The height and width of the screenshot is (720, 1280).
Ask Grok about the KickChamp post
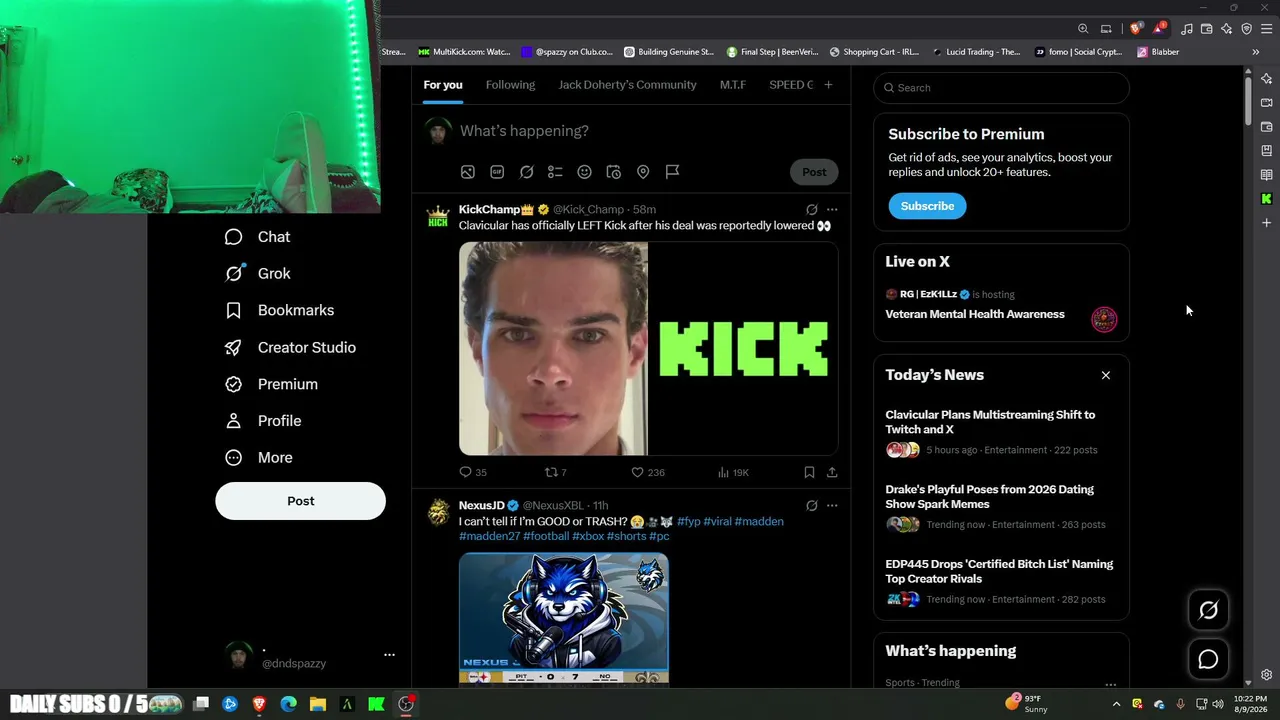pos(811,210)
